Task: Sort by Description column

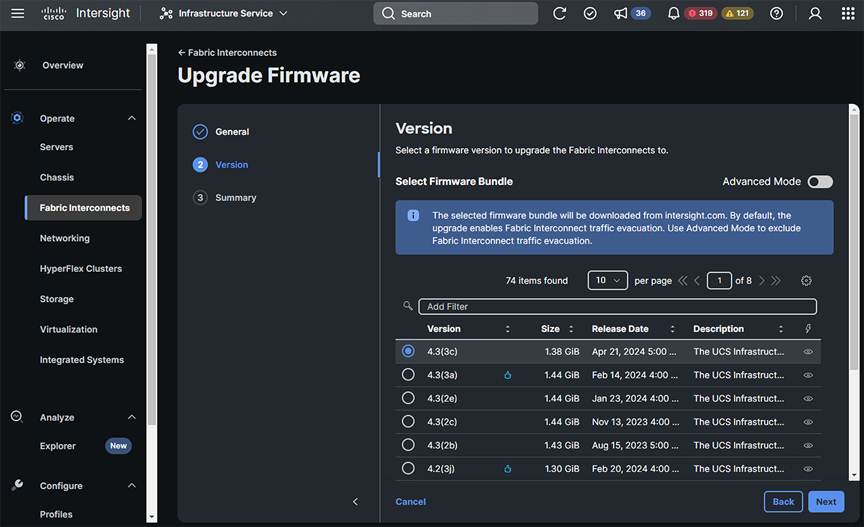Action: point(781,329)
